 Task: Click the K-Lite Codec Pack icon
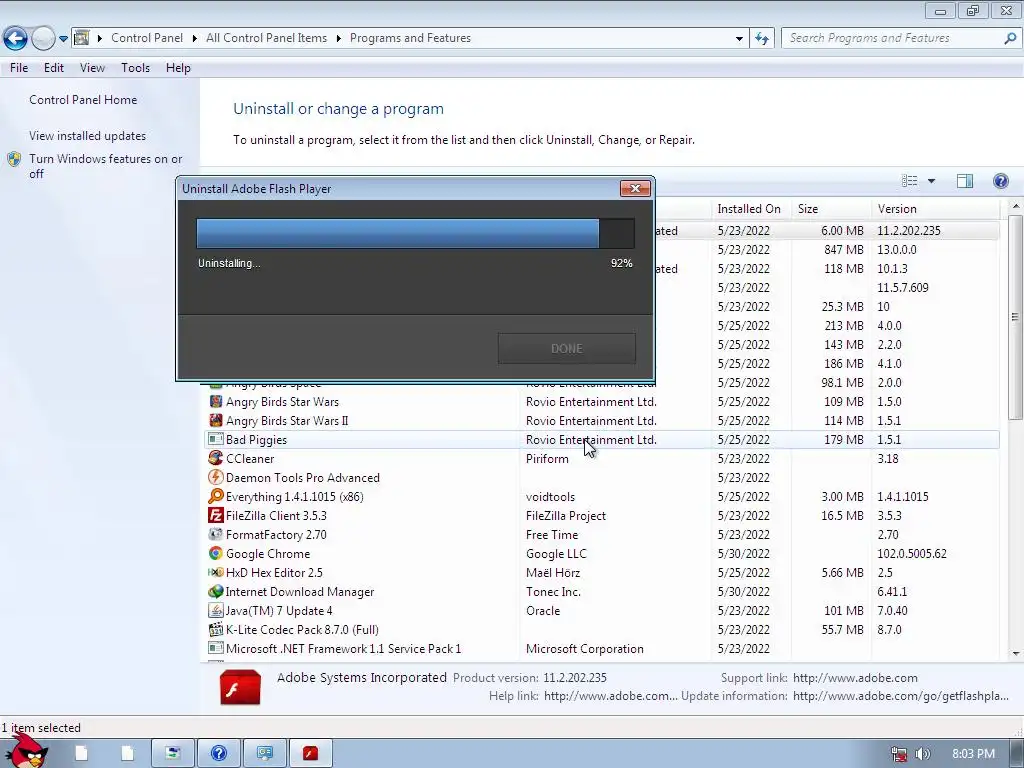point(216,629)
